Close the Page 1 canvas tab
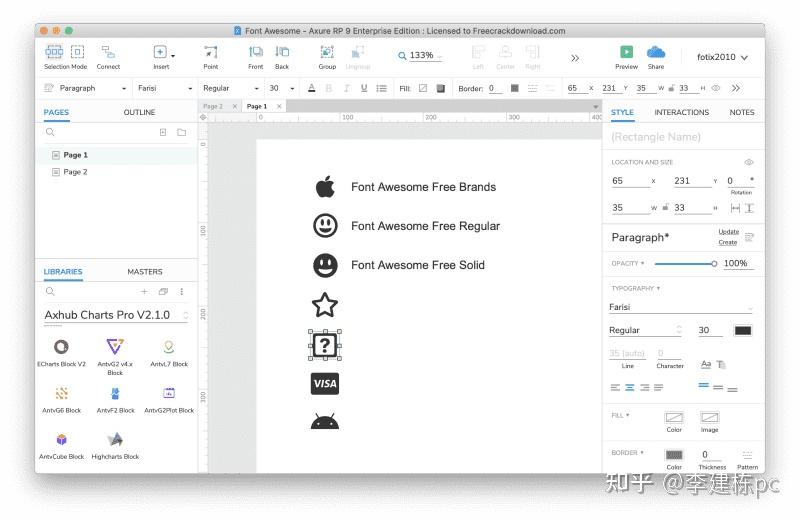 tap(279, 106)
